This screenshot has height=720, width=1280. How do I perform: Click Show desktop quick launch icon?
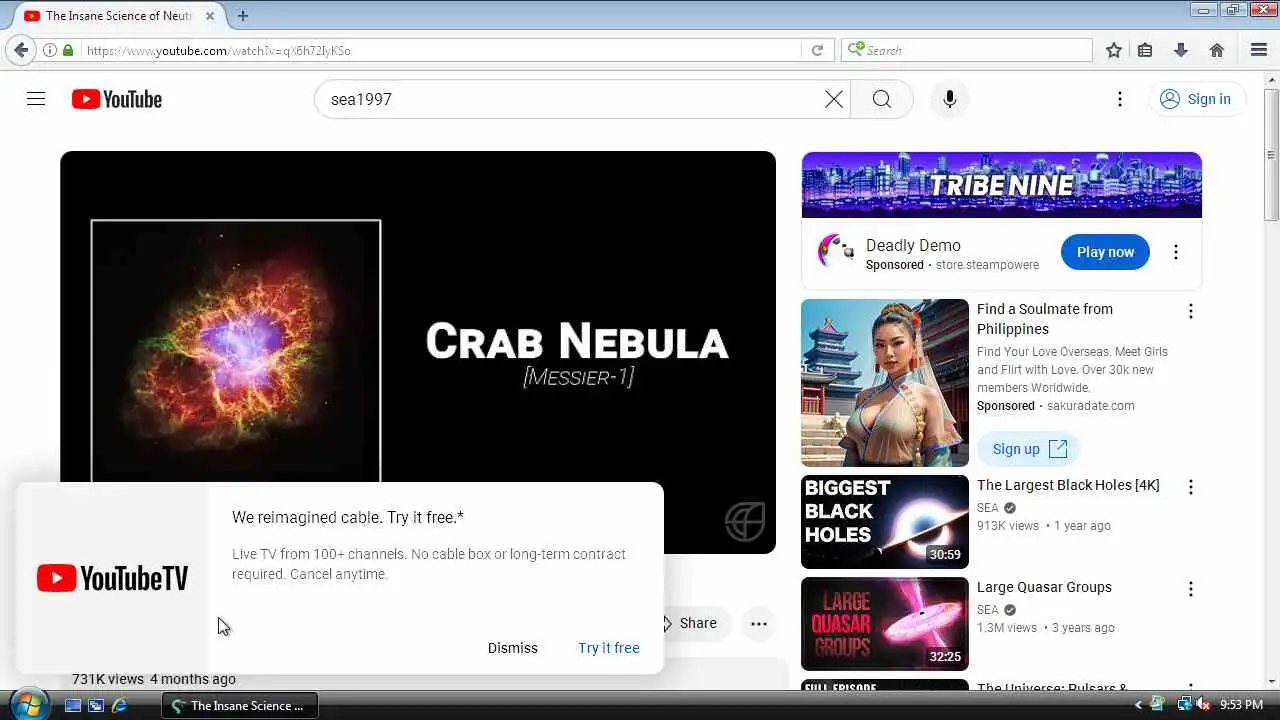point(73,705)
